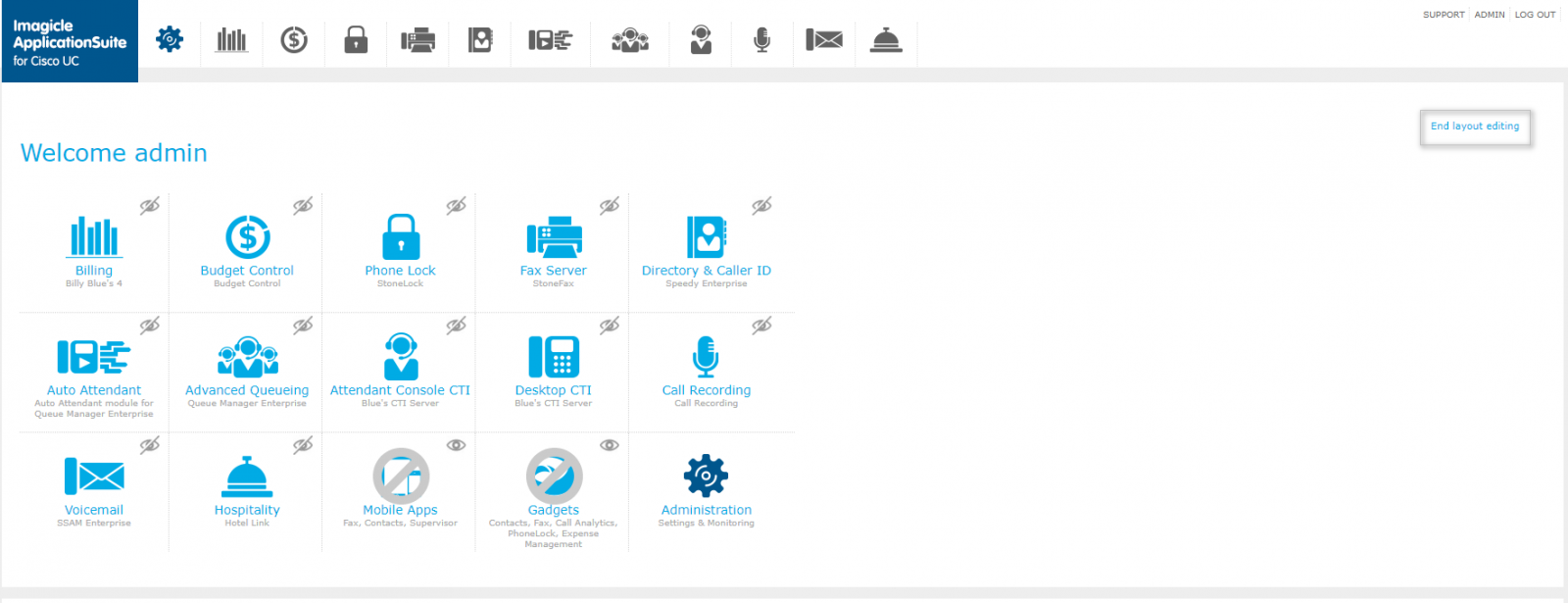The width and height of the screenshot is (1568, 603).
Task: Open the Auto Attendant text link
Action: coord(94,390)
